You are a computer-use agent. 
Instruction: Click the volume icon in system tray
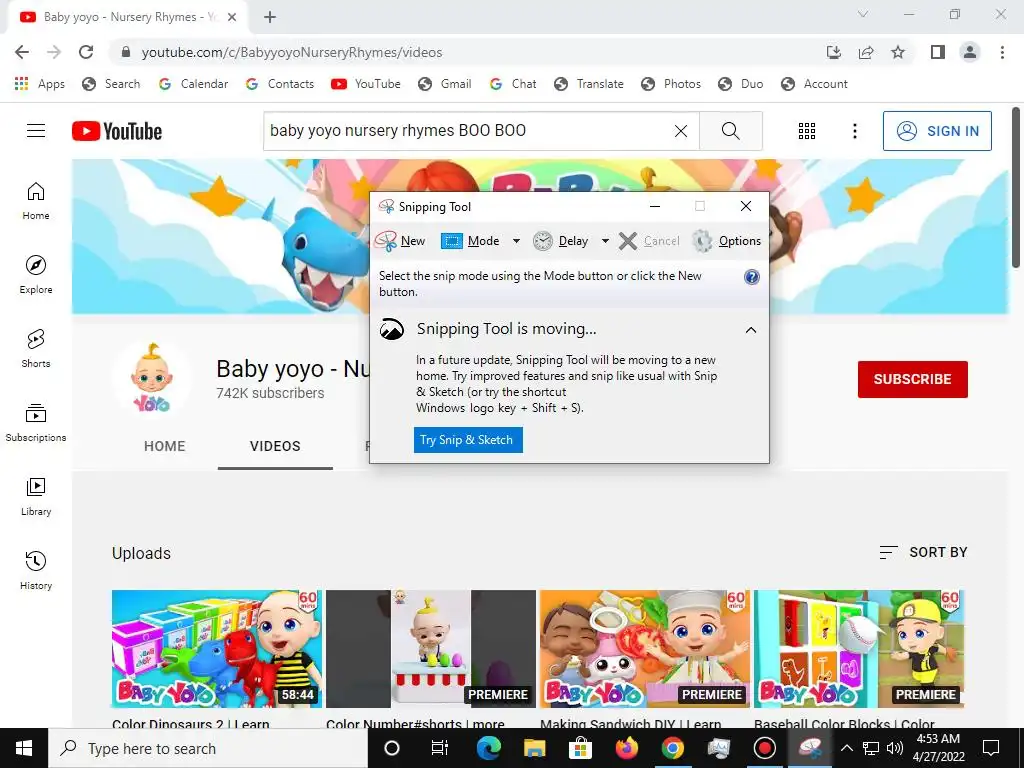tap(895, 748)
